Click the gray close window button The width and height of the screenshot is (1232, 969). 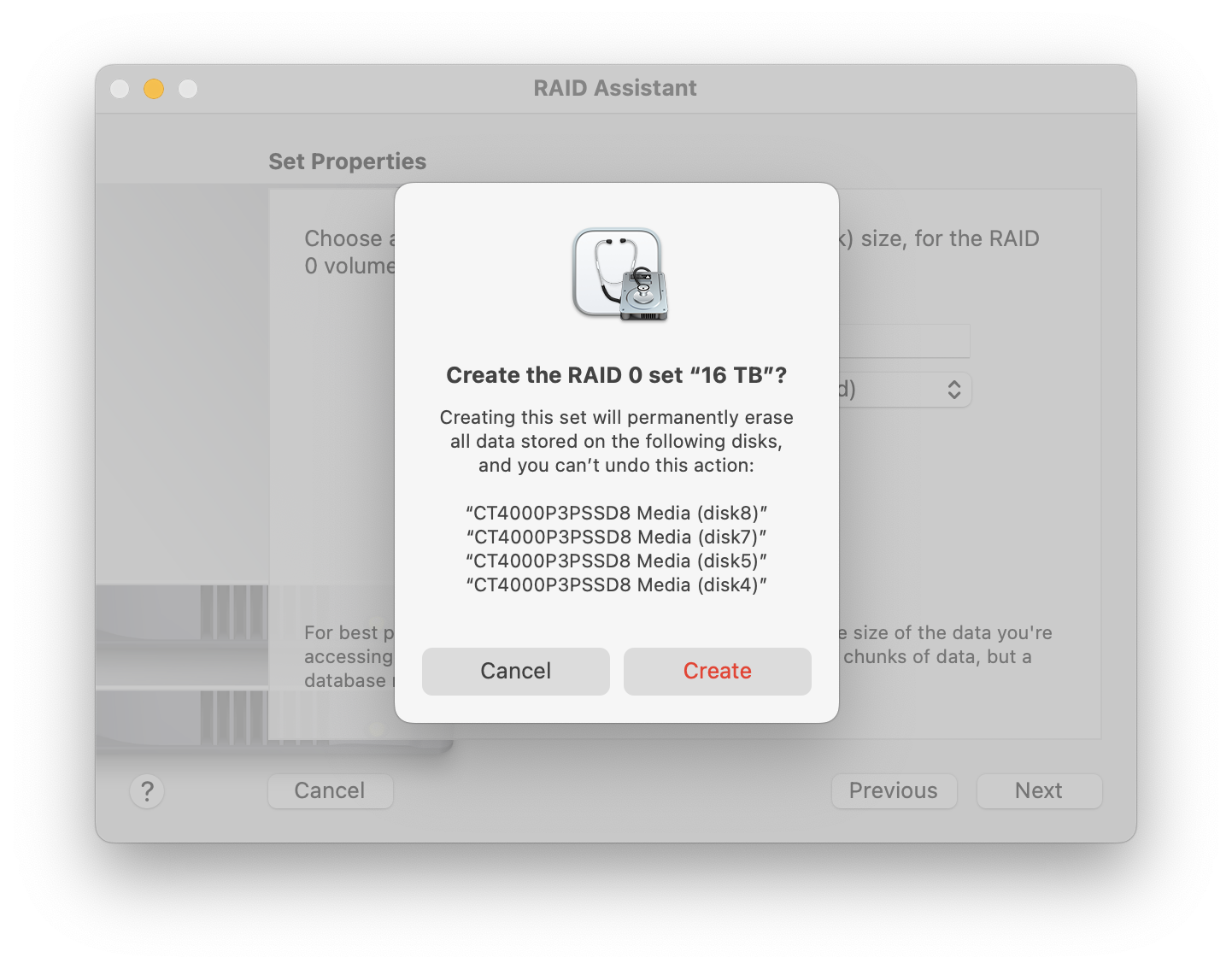point(120,89)
